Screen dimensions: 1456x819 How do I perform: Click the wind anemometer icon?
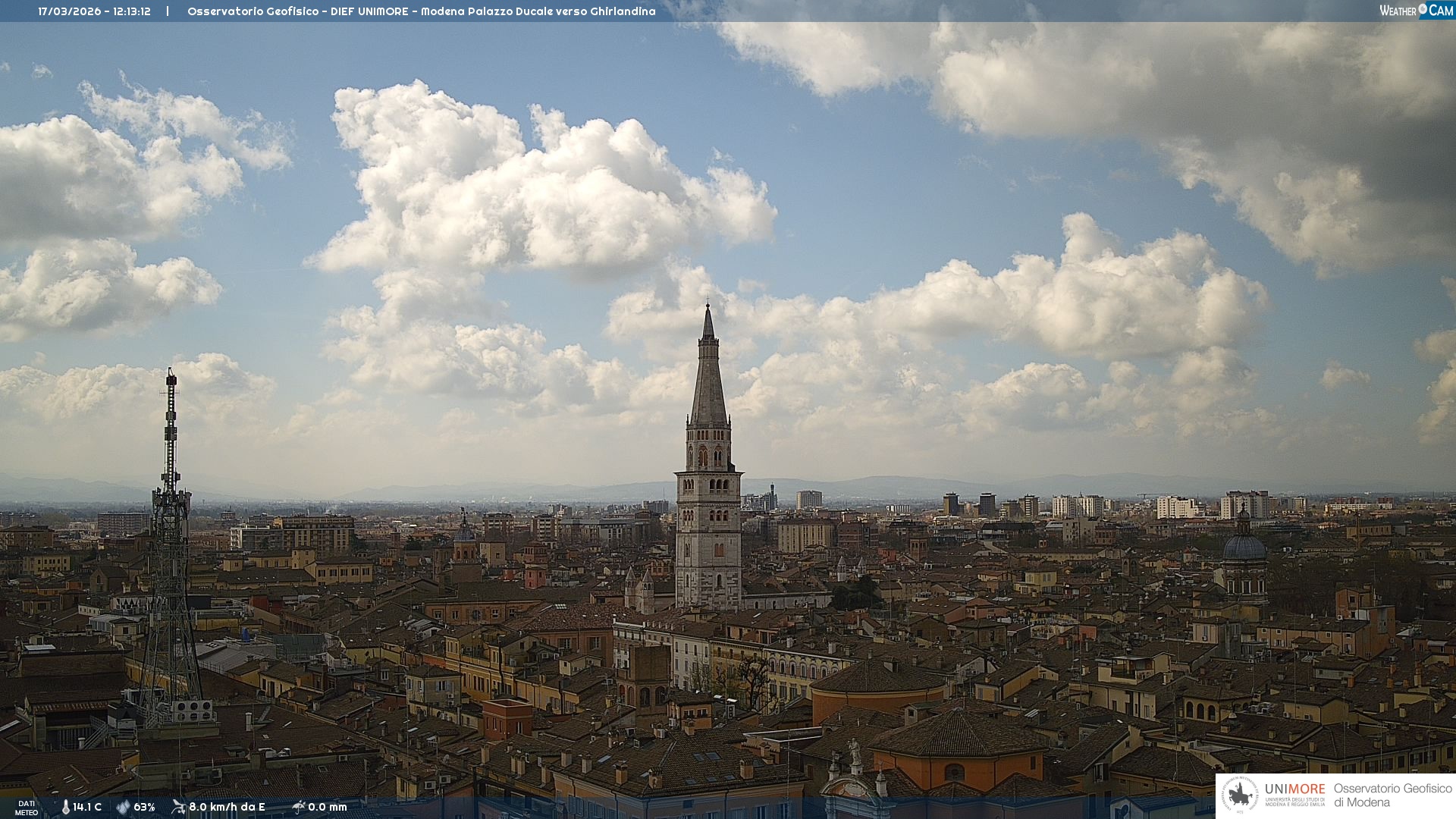(x=178, y=807)
